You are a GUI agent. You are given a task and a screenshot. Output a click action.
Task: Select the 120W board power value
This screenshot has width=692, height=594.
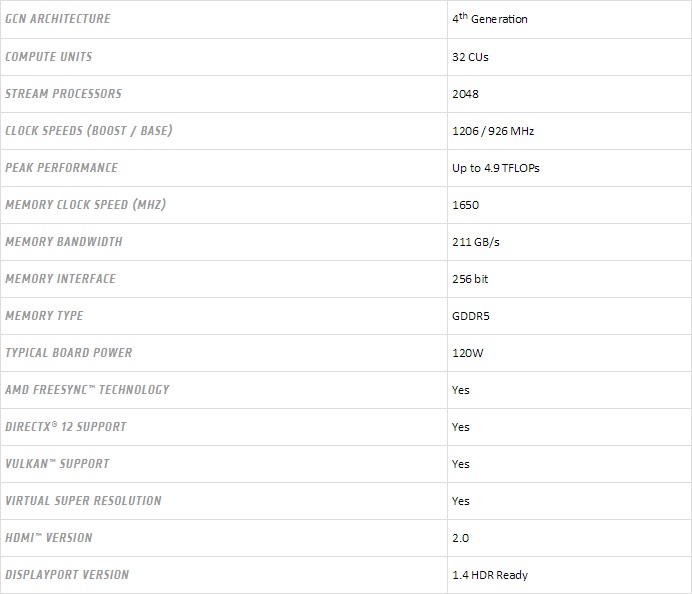click(468, 353)
